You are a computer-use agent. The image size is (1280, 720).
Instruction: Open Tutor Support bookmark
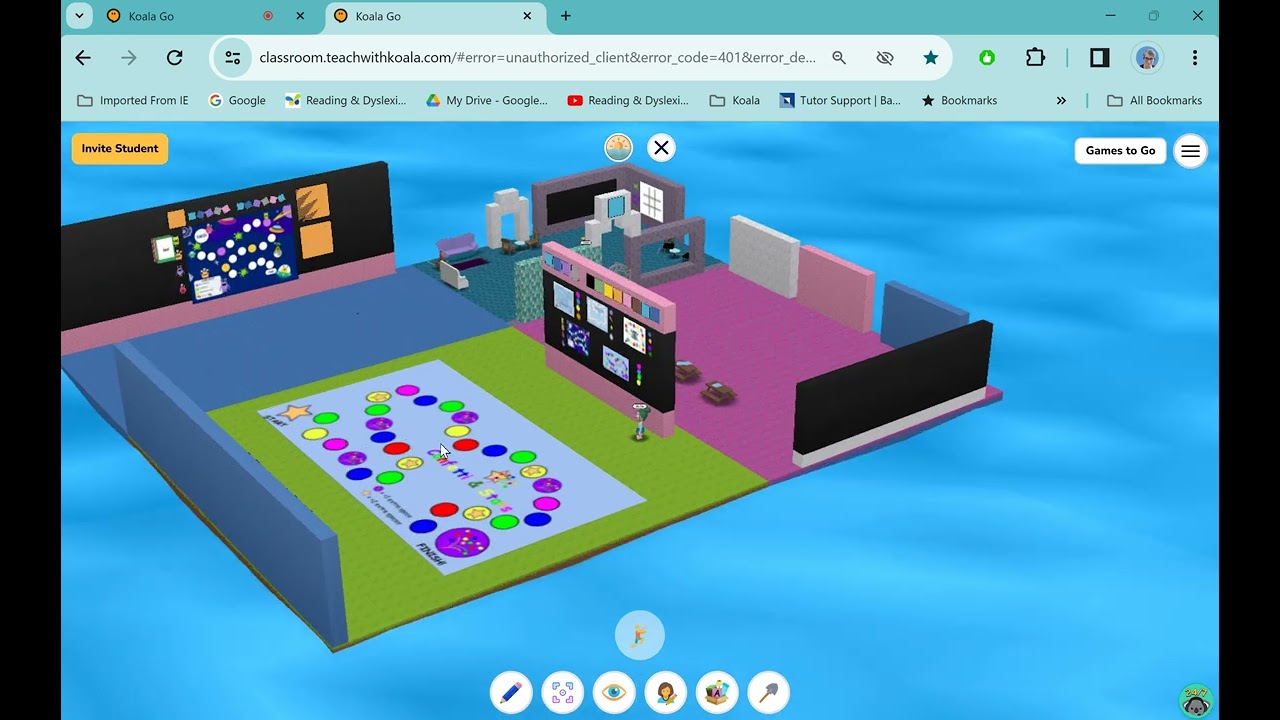pos(840,100)
